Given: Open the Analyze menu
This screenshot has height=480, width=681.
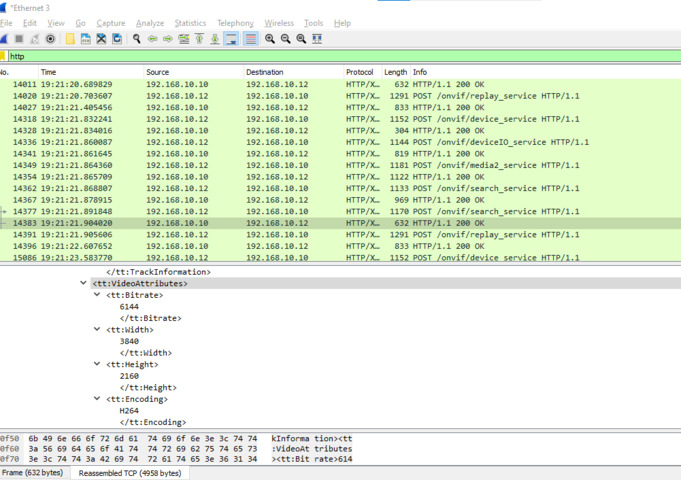Looking at the screenshot, I should click(x=150, y=23).
